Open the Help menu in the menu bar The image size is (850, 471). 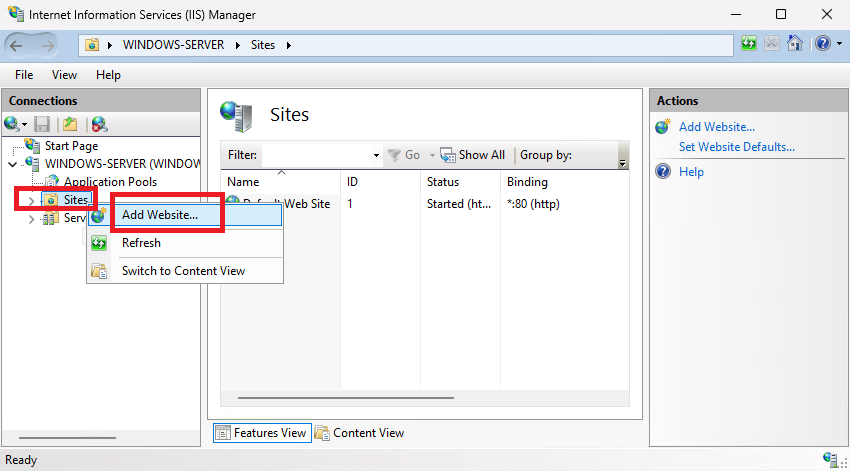[x=108, y=75]
